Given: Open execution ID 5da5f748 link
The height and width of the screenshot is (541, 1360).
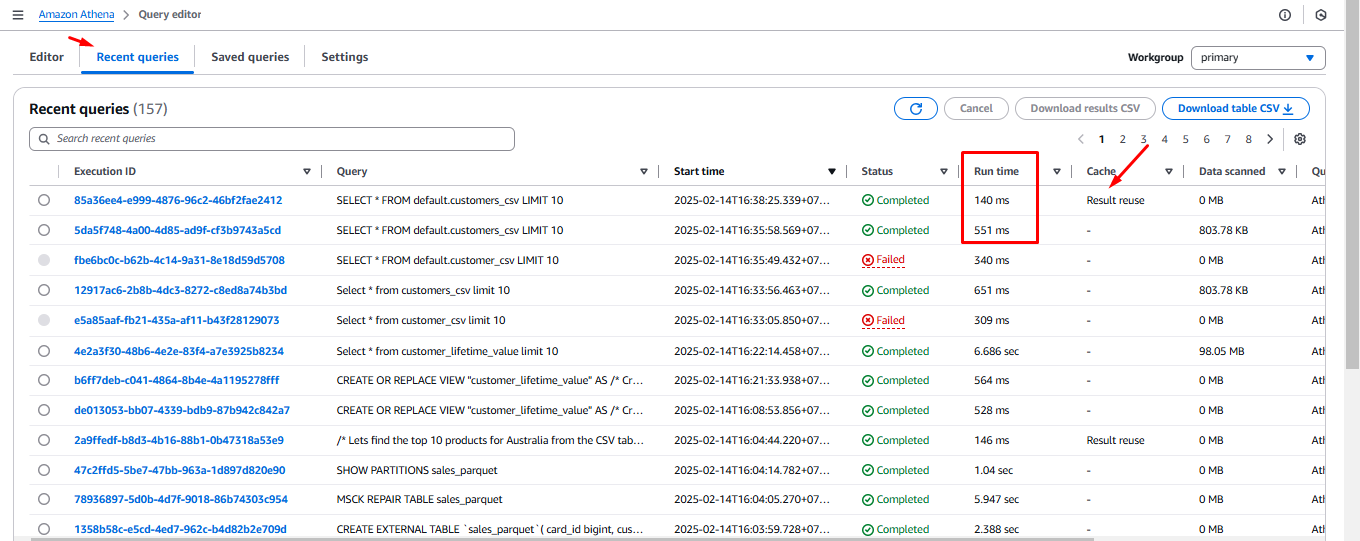Looking at the screenshot, I should coord(177,230).
